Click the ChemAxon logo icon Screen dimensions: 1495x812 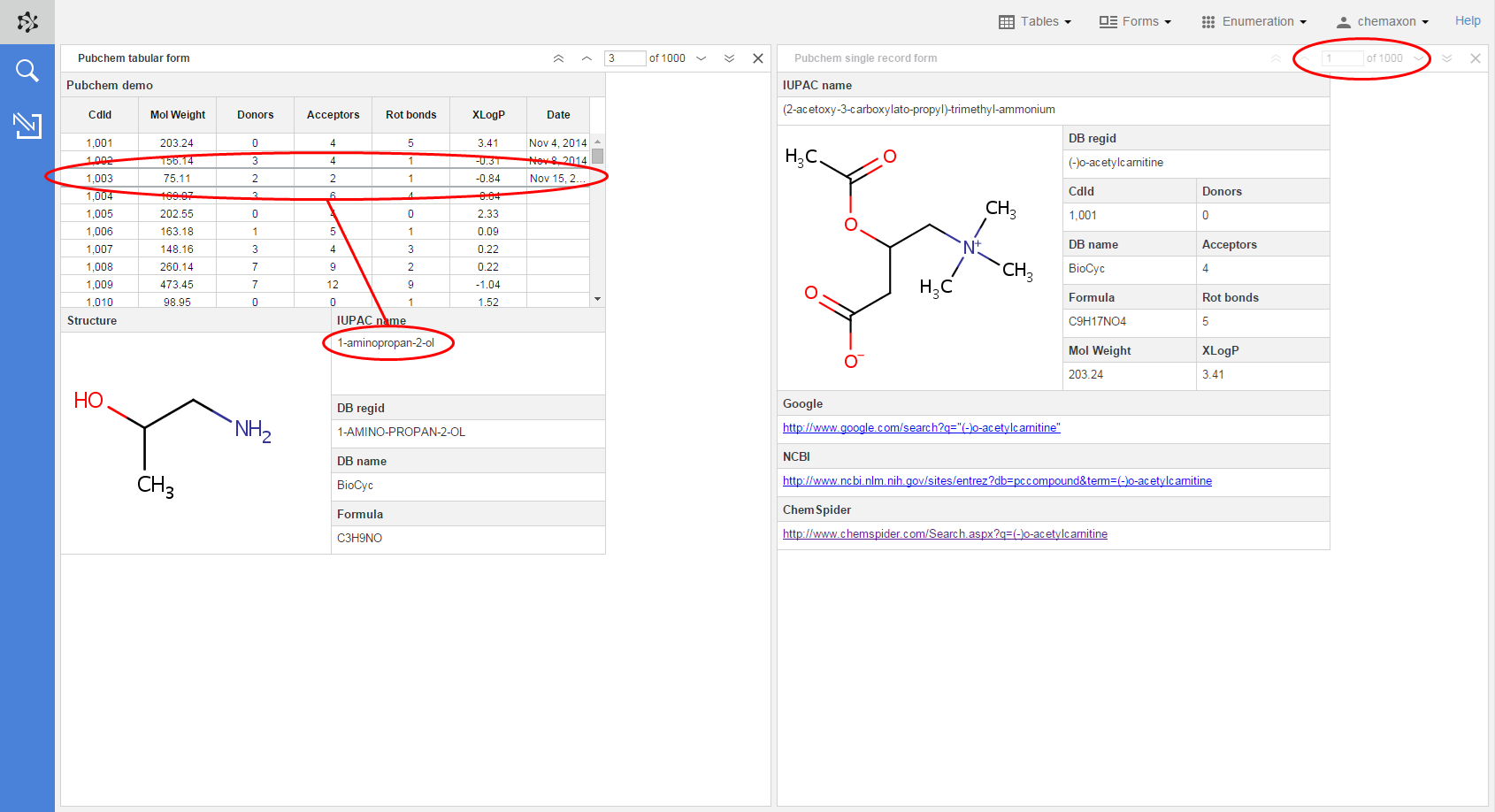27,22
